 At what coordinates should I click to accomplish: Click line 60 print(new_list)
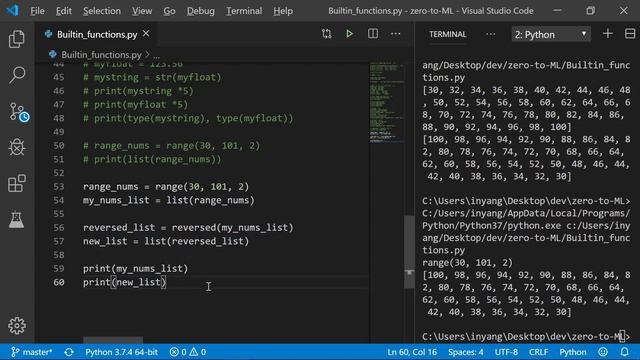(x=124, y=282)
